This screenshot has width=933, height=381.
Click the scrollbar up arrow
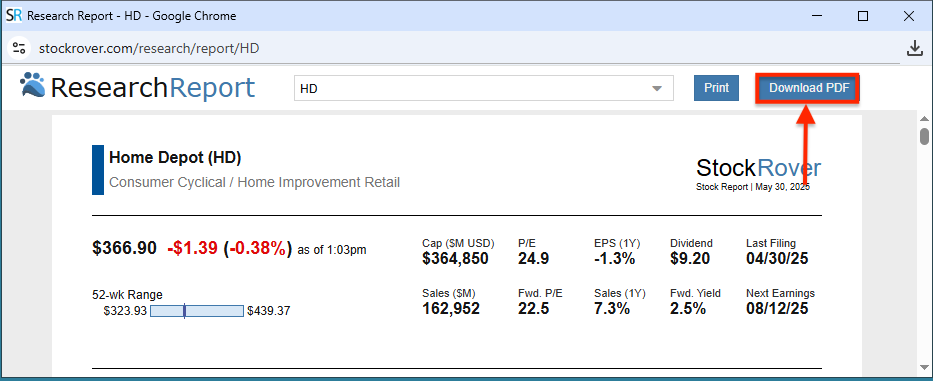pyautogui.click(x=924, y=118)
